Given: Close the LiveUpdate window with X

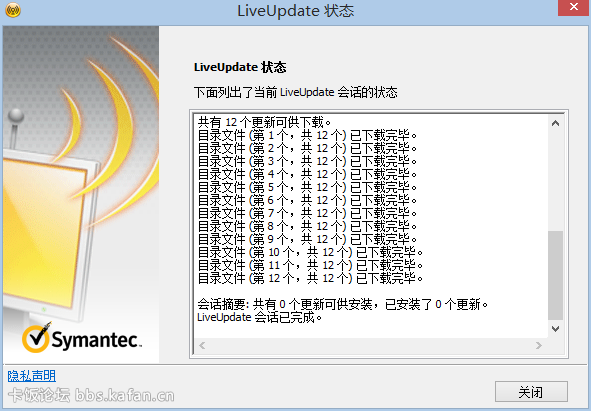Looking at the screenshot, I should click(x=574, y=7).
